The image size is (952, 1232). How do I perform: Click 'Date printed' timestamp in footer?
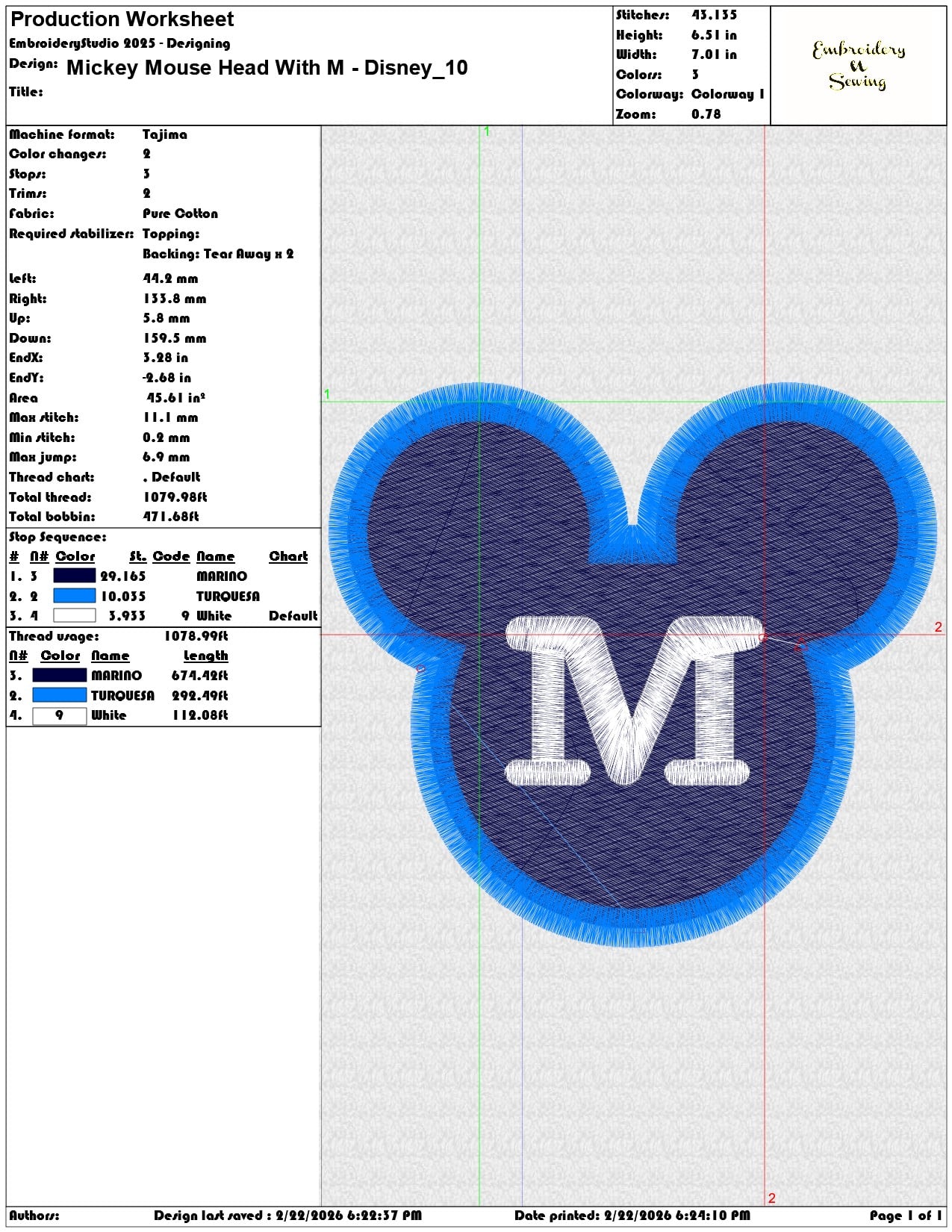[632, 1216]
